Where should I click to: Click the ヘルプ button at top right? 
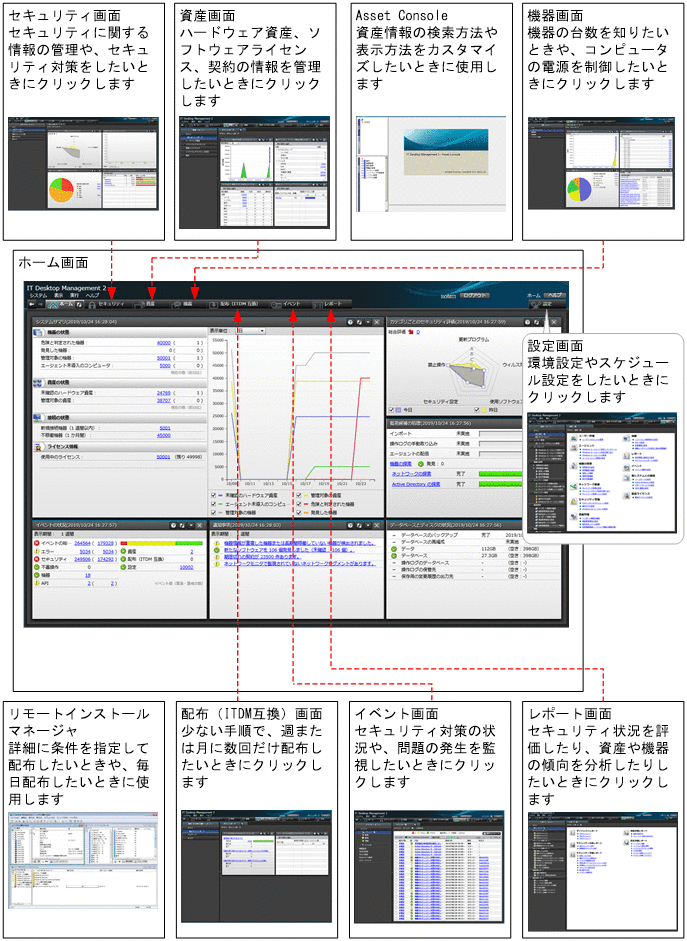coord(554,296)
